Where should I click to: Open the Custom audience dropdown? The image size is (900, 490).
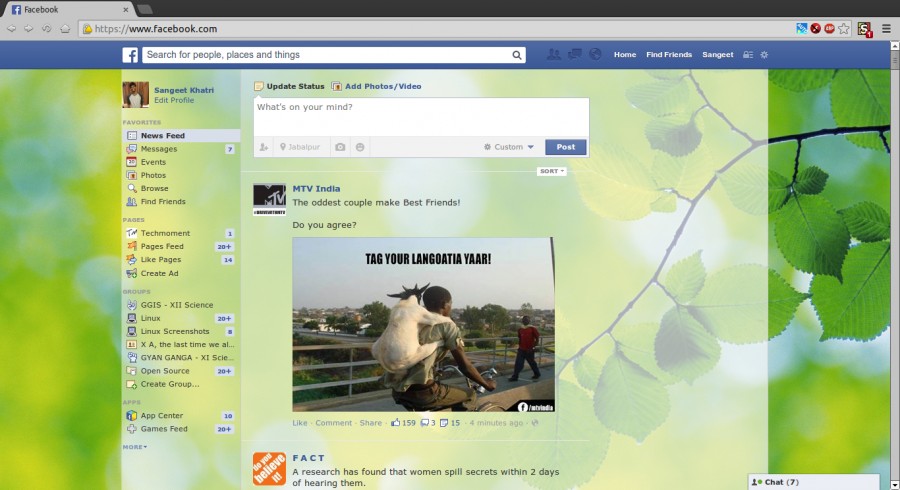[509, 147]
